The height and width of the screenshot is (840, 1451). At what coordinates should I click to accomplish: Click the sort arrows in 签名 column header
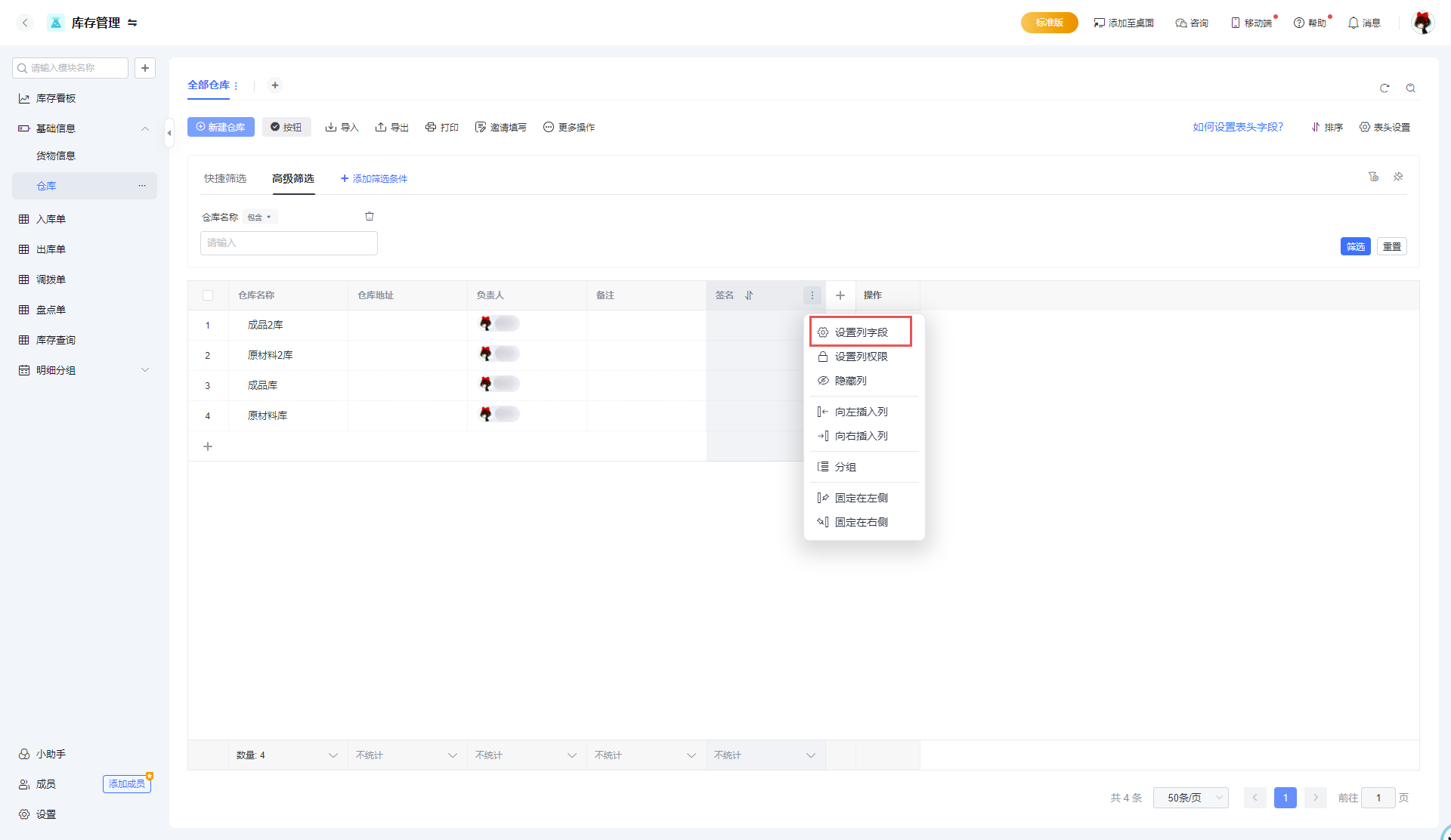(x=749, y=295)
